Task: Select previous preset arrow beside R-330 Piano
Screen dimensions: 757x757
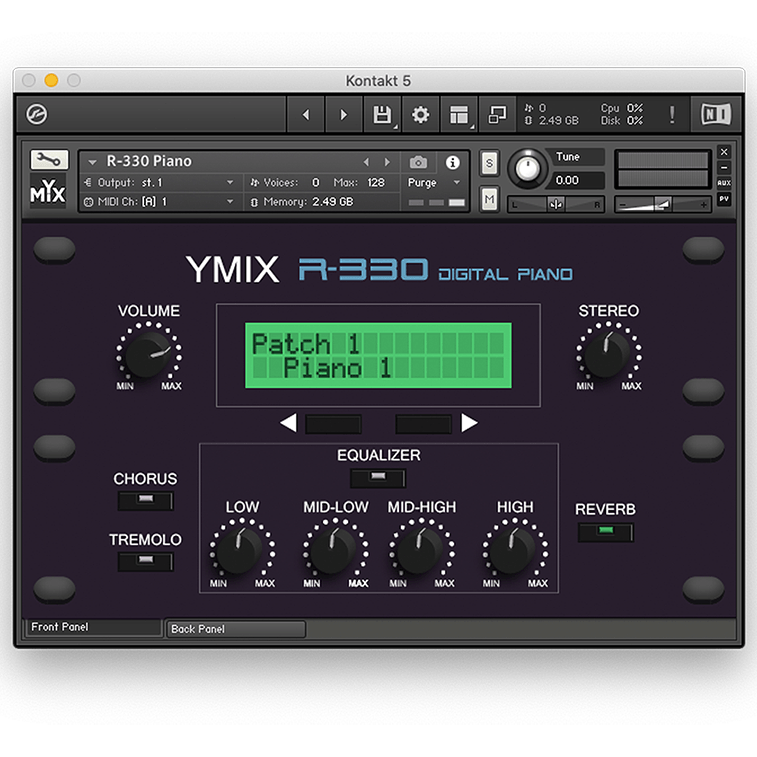Action: tap(366, 162)
